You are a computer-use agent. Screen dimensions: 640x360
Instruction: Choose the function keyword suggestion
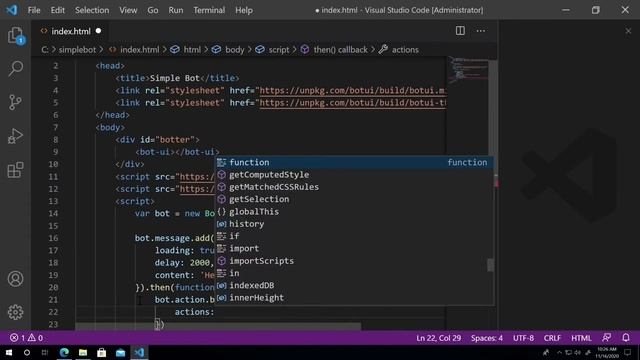tap(354, 162)
